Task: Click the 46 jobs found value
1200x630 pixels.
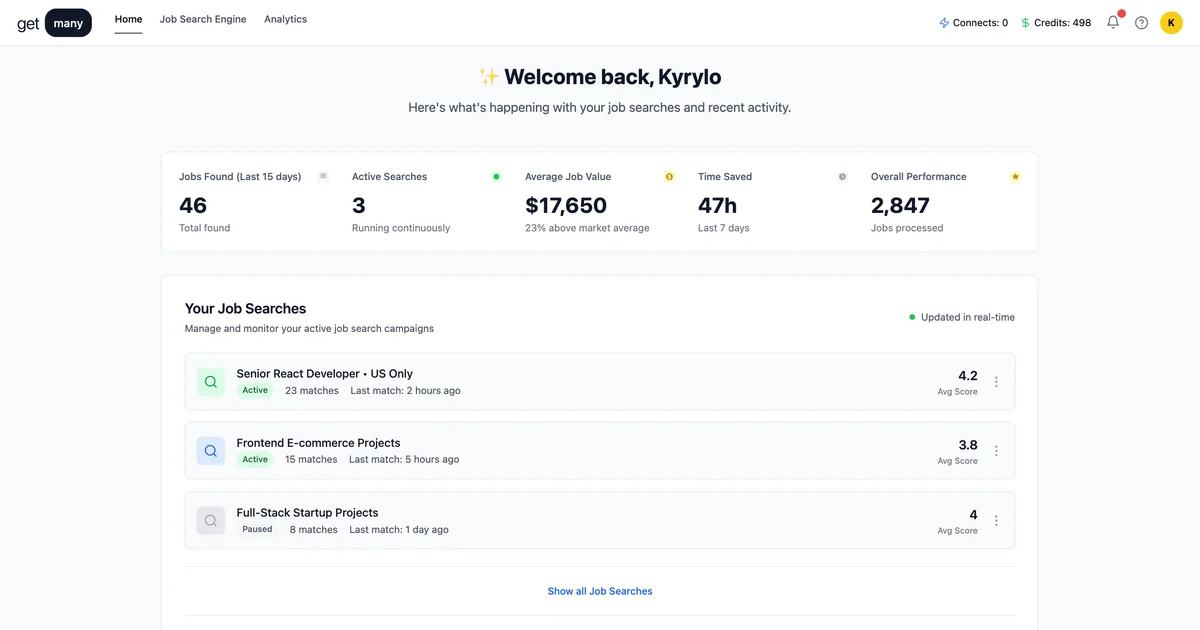Action: (x=193, y=205)
